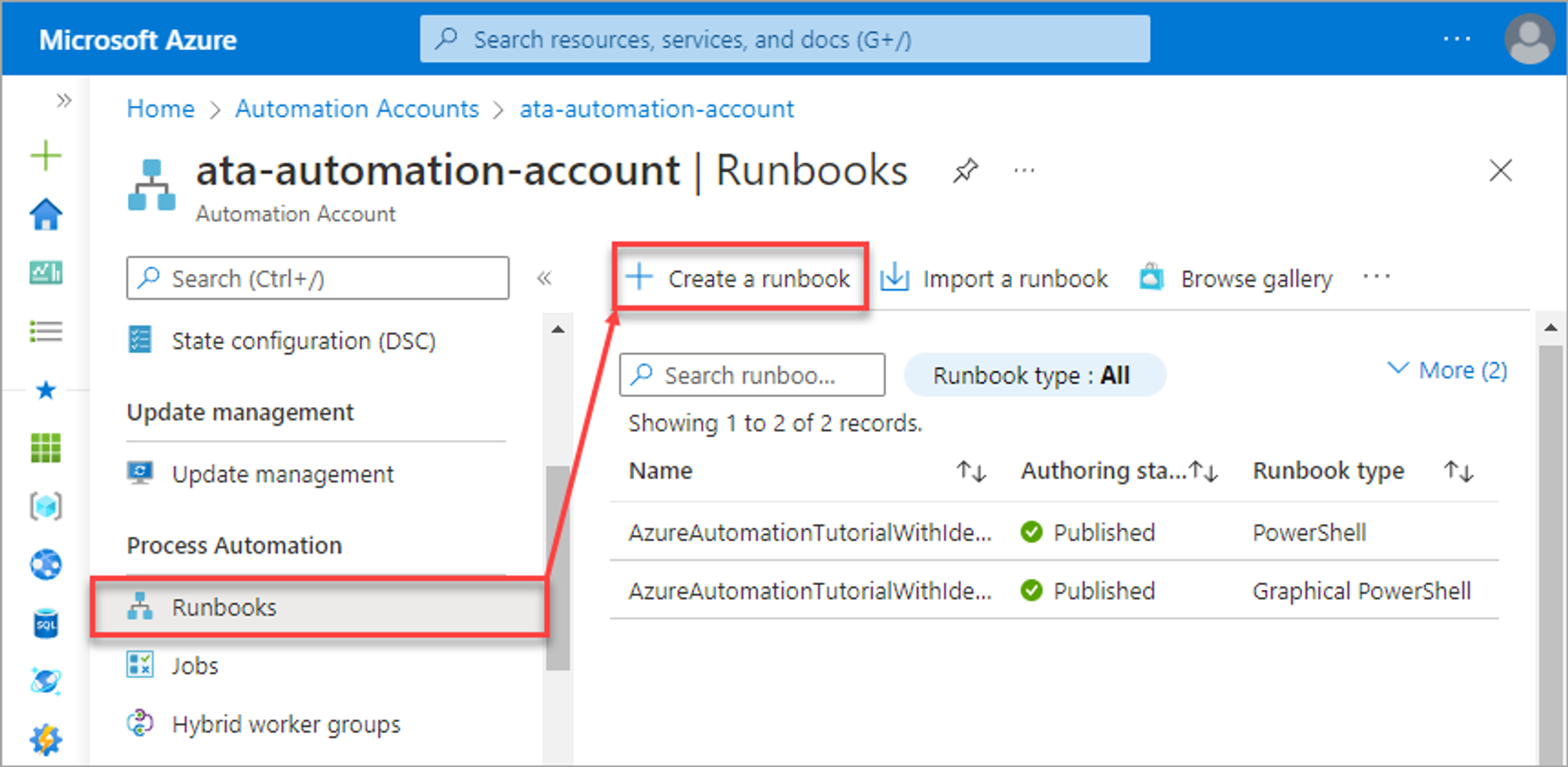The image size is (1568, 767).
Task: Collapse the resource menu with double chevron
Action: coord(544,278)
